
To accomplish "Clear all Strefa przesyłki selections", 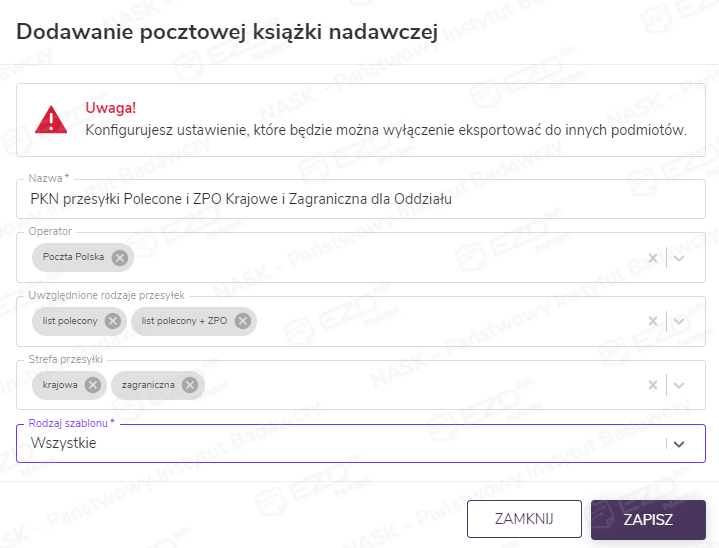I will pyautogui.click(x=653, y=385).
